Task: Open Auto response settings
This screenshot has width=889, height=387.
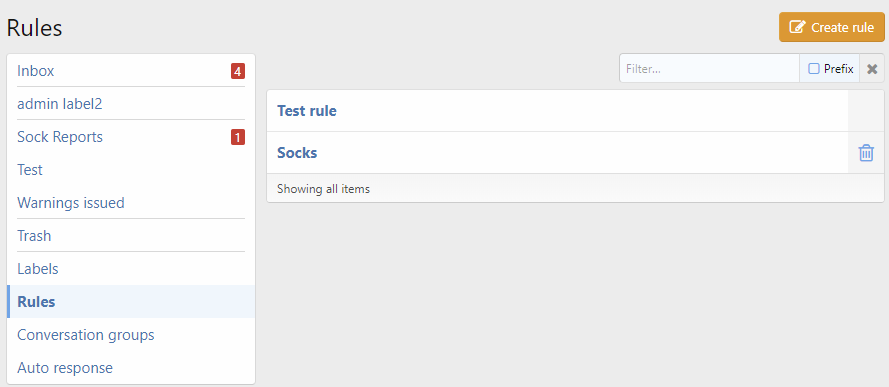Action: pyautogui.click(x=65, y=367)
